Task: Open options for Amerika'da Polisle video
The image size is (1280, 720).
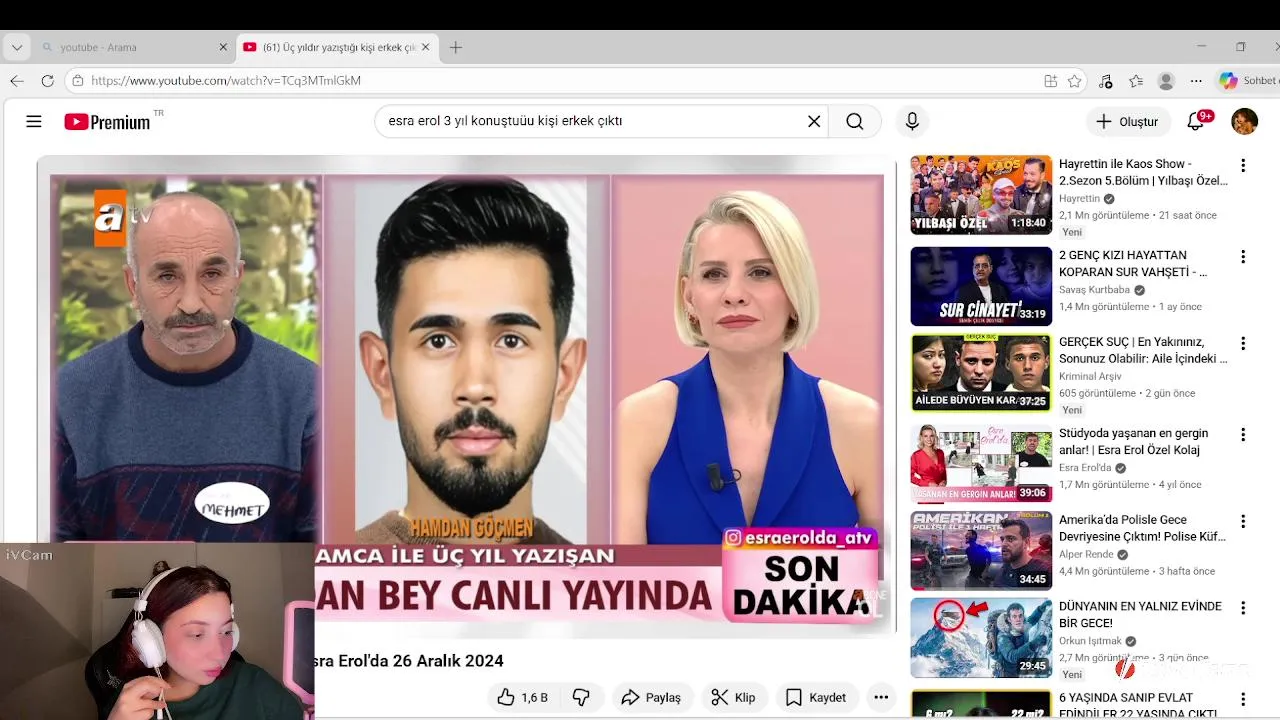Action: tap(1243, 521)
